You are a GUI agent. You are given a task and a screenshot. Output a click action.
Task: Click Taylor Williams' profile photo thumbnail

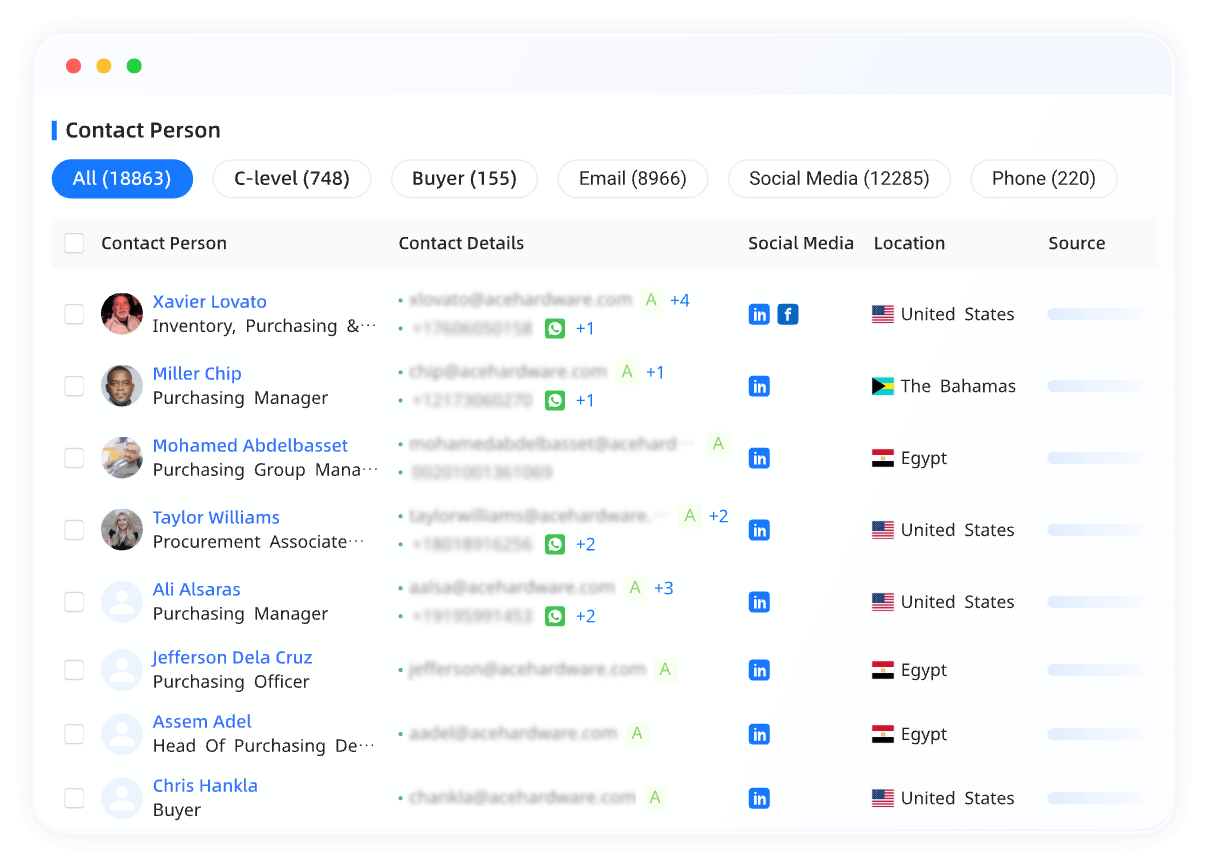tap(122, 530)
